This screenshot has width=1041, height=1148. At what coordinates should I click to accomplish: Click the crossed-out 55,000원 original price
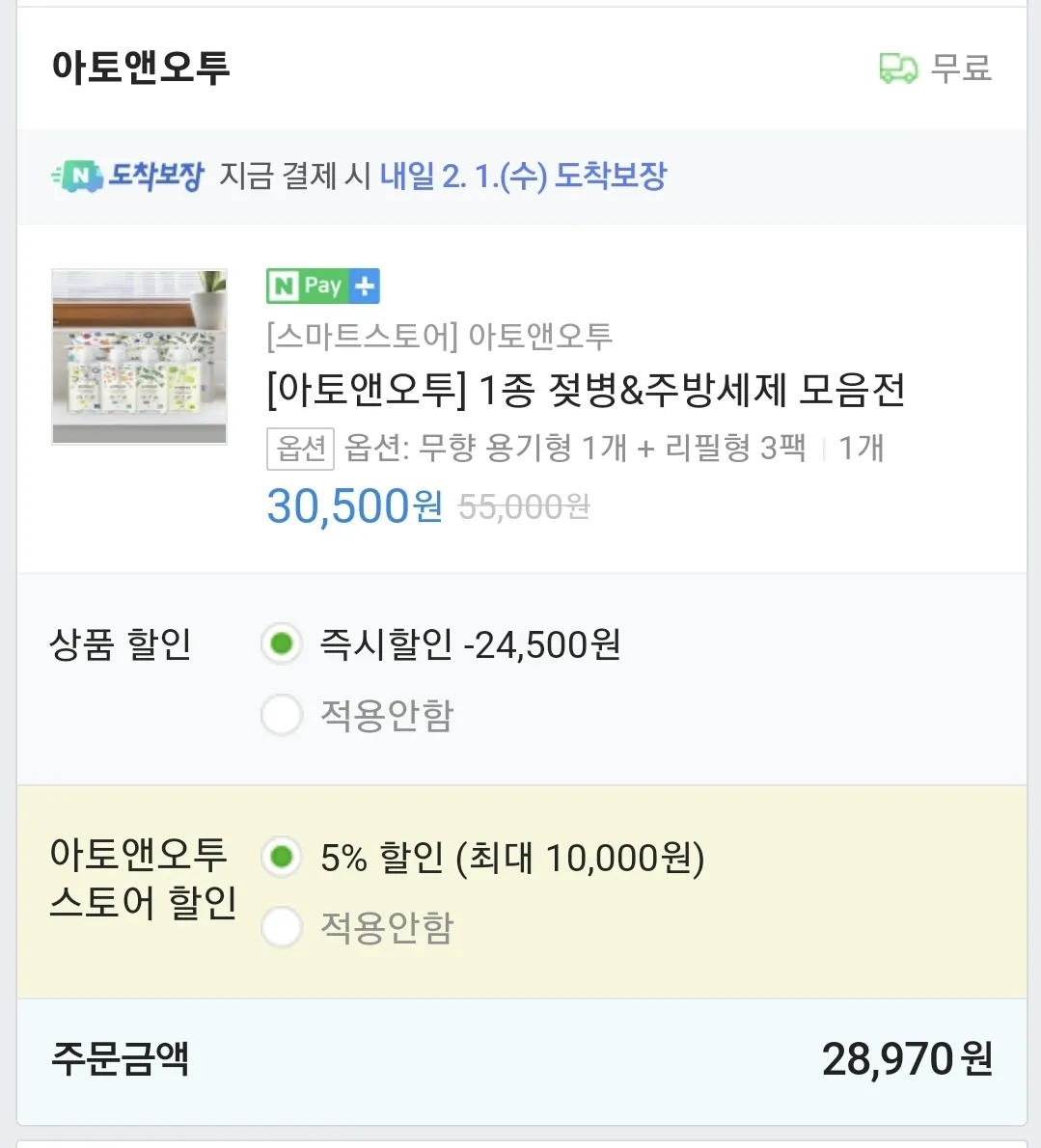[x=524, y=506]
